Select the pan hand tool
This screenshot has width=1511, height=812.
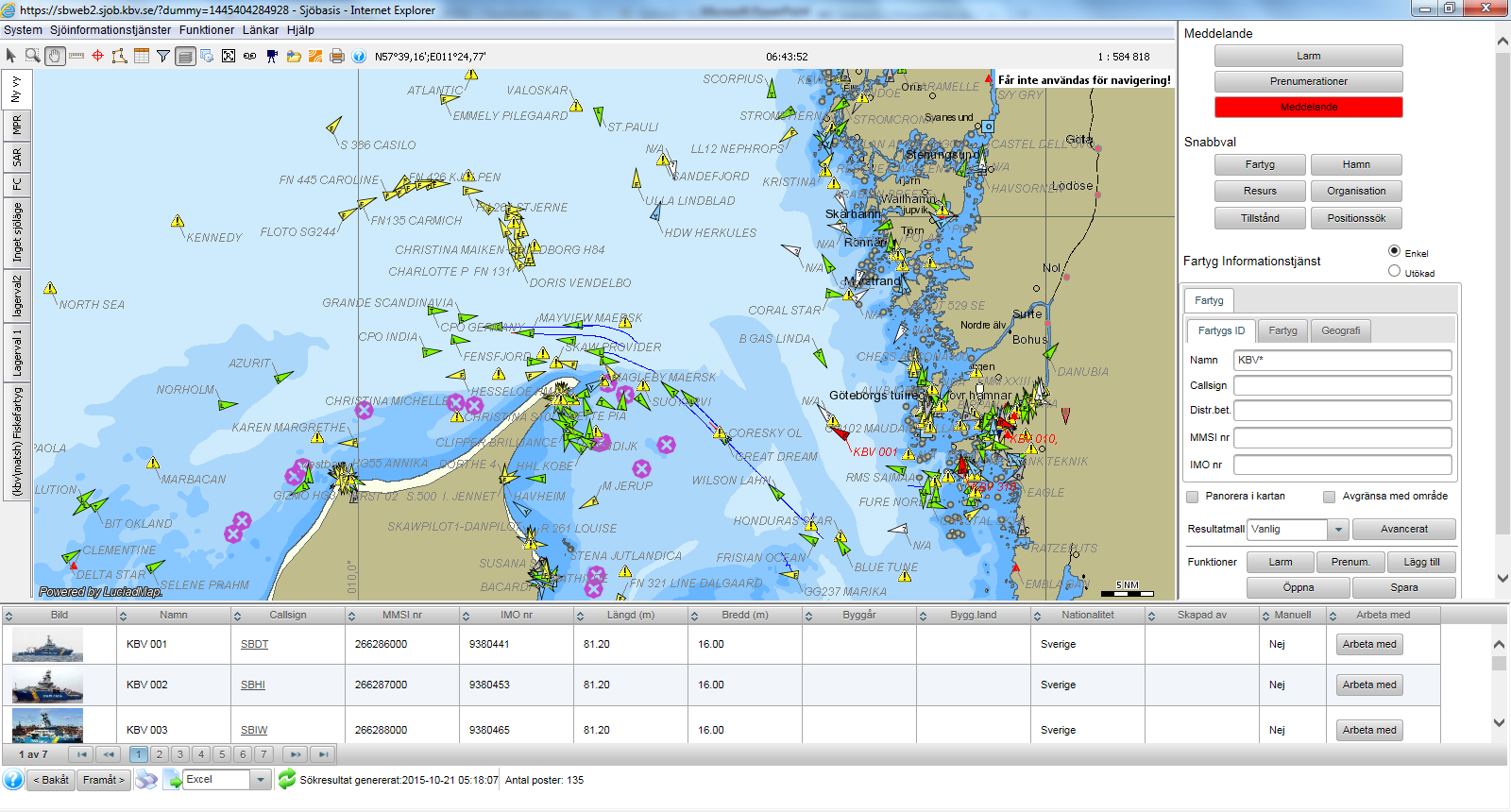tap(55, 57)
